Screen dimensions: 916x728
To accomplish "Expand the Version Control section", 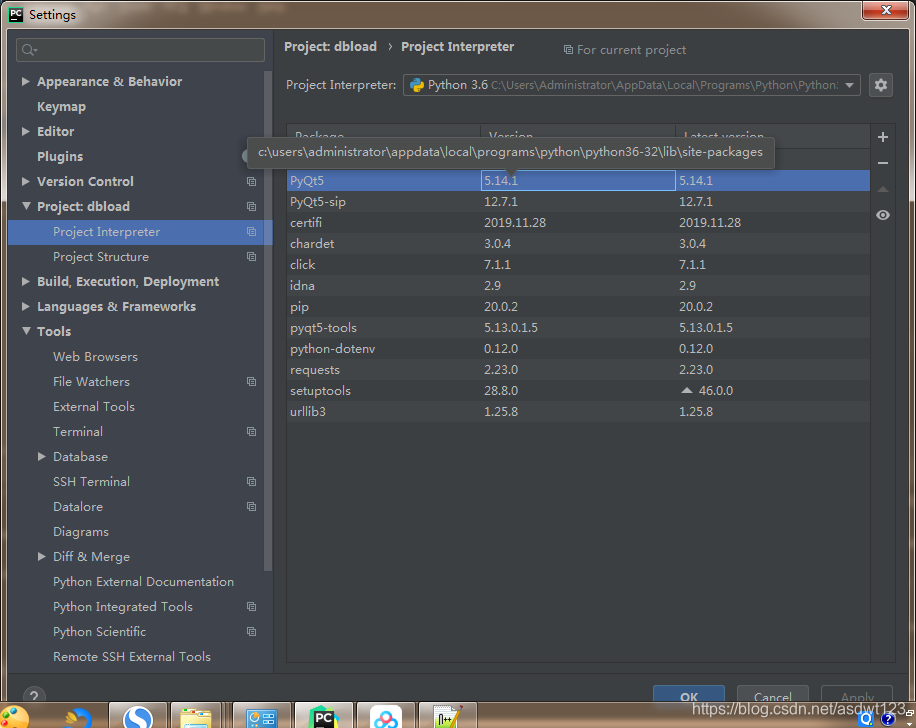I will coord(26,181).
